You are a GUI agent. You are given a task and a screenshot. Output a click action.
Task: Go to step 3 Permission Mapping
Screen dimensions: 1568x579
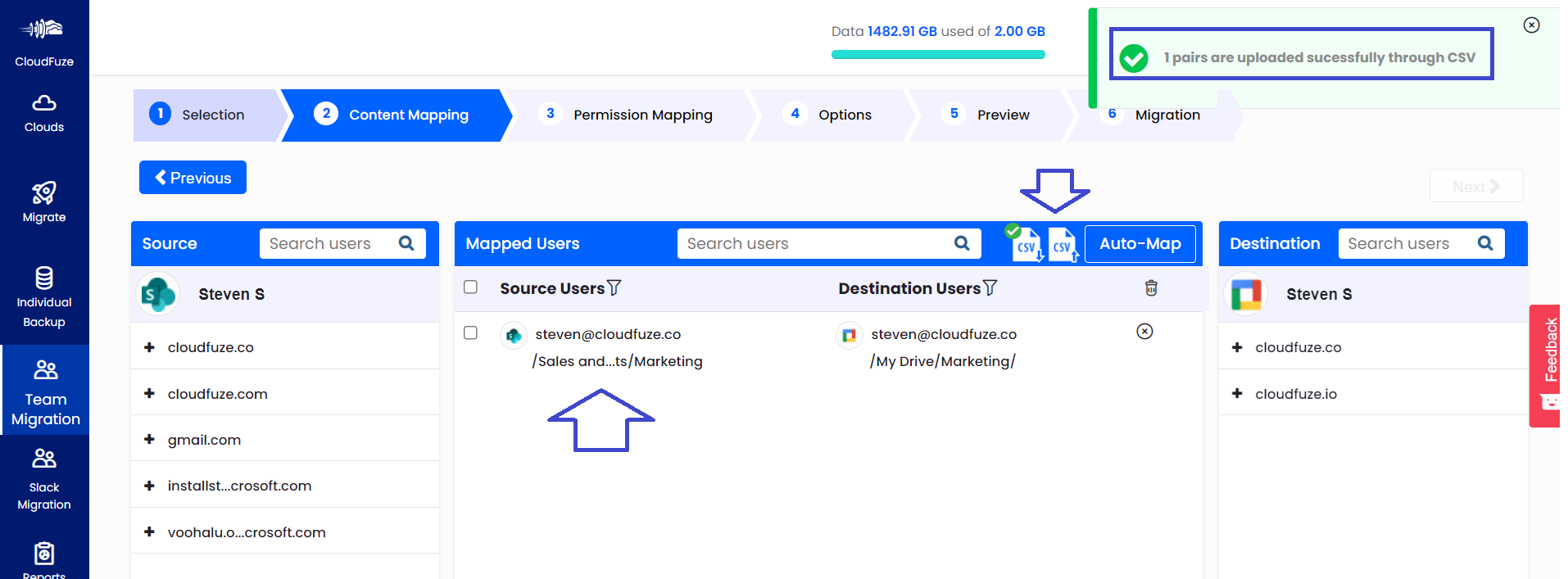point(629,115)
